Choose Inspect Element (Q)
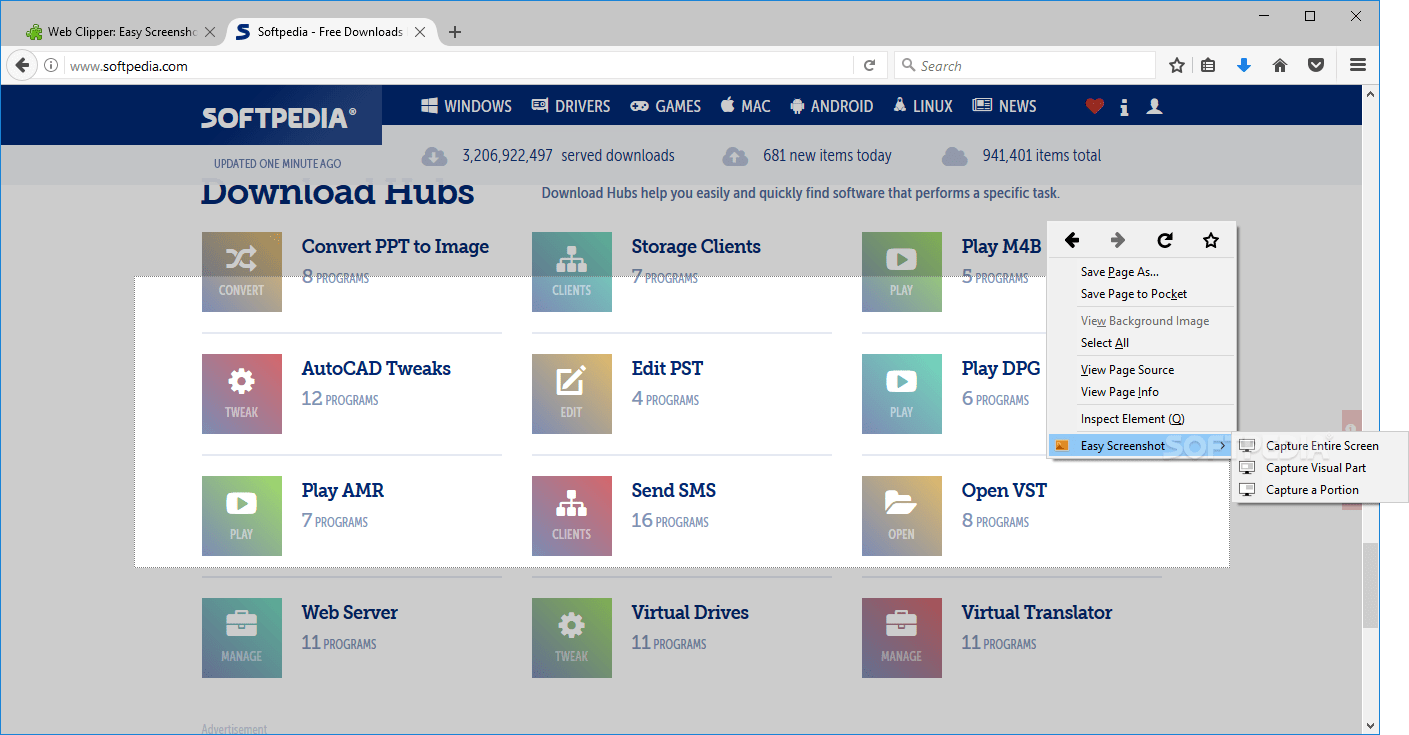 coord(1141,419)
